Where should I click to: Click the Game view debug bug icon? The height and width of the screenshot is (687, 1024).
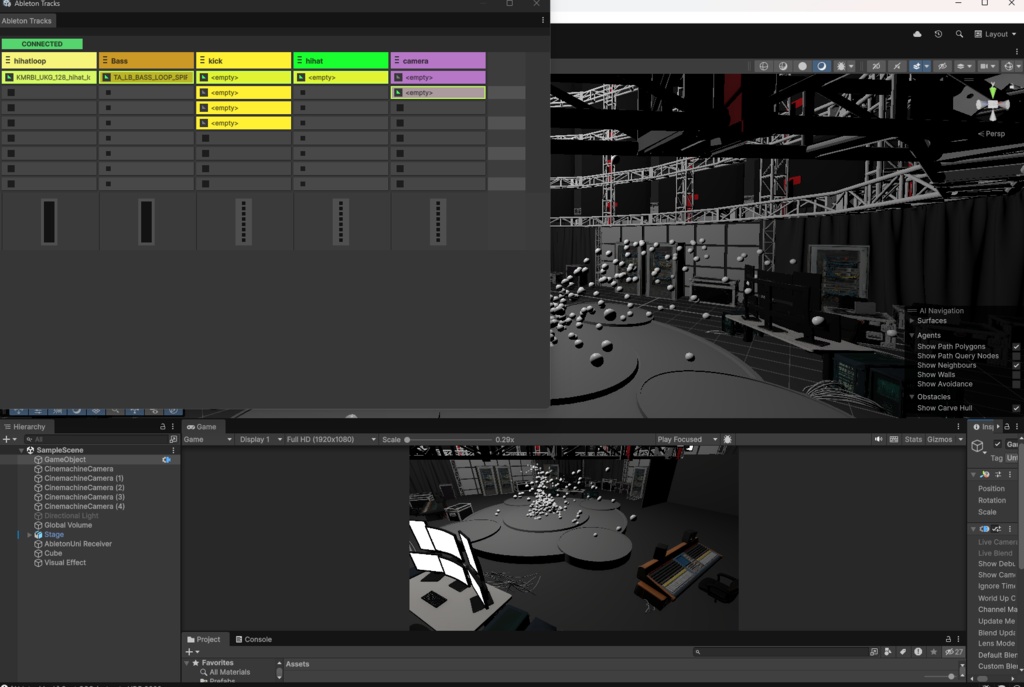728,439
